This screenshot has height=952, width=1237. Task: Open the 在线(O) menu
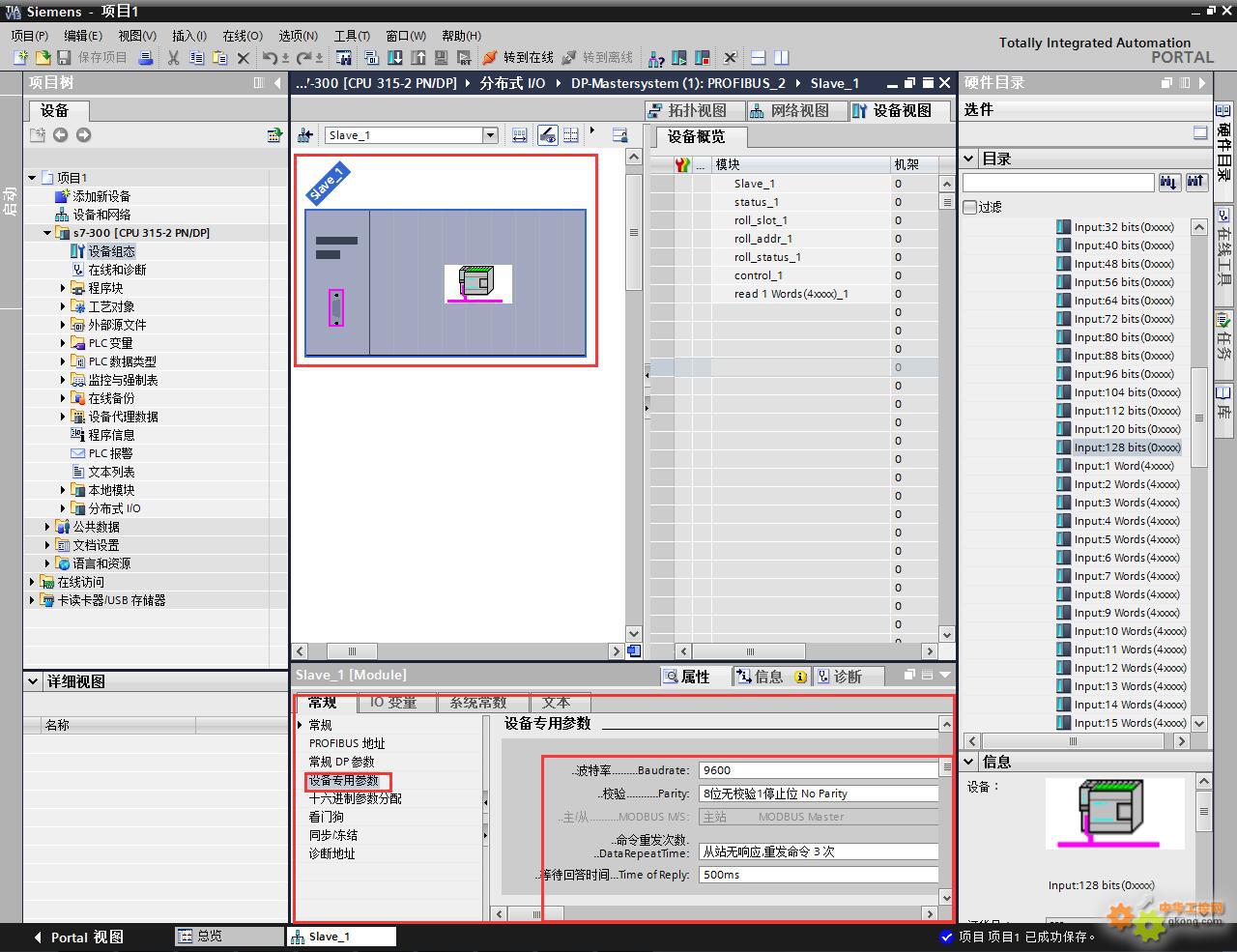coord(243,36)
